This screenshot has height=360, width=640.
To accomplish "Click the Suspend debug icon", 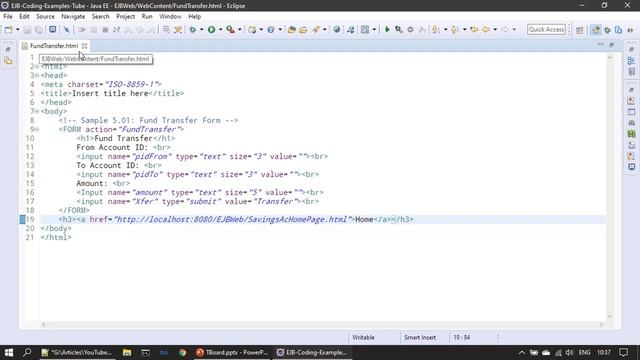I will (93, 29).
